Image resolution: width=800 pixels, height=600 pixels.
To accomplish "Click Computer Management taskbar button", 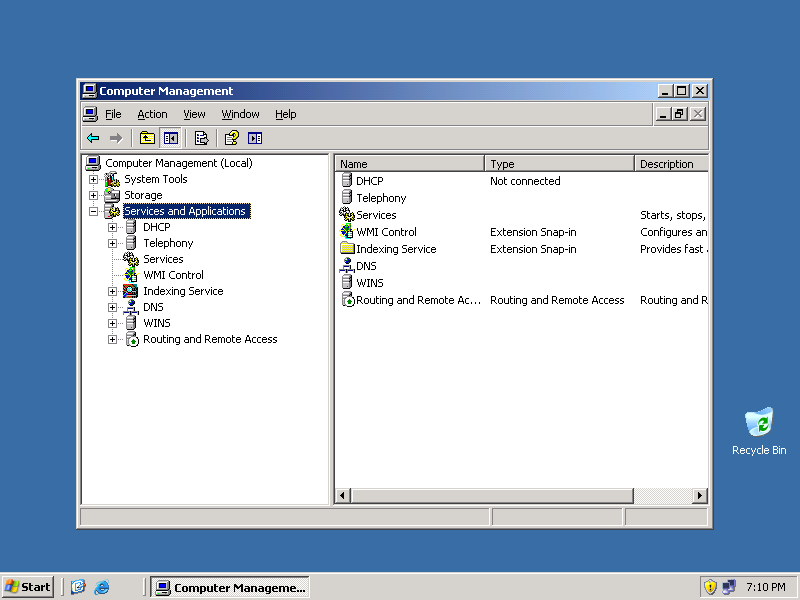I will (x=230, y=587).
